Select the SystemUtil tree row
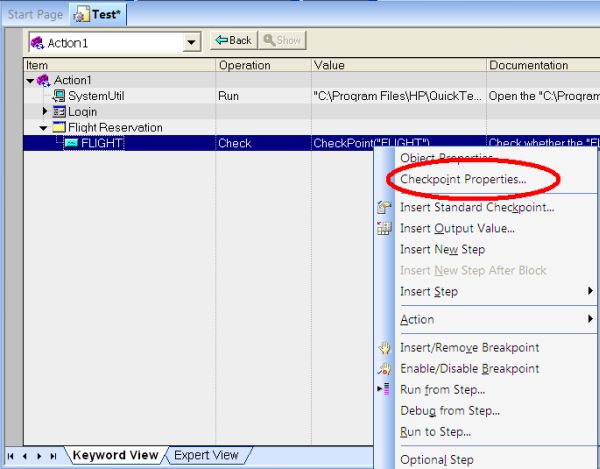Image resolution: width=600 pixels, height=469 pixels. (x=96, y=96)
